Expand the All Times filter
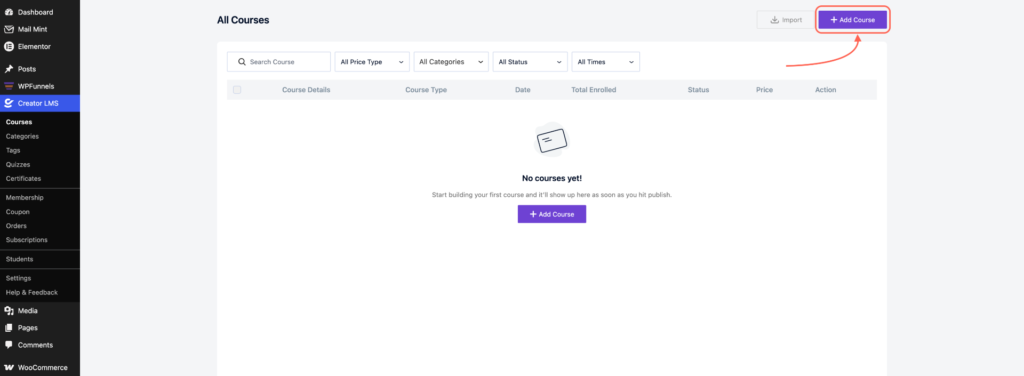This screenshot has height=376, width=1024. click(x=605, y=62)
